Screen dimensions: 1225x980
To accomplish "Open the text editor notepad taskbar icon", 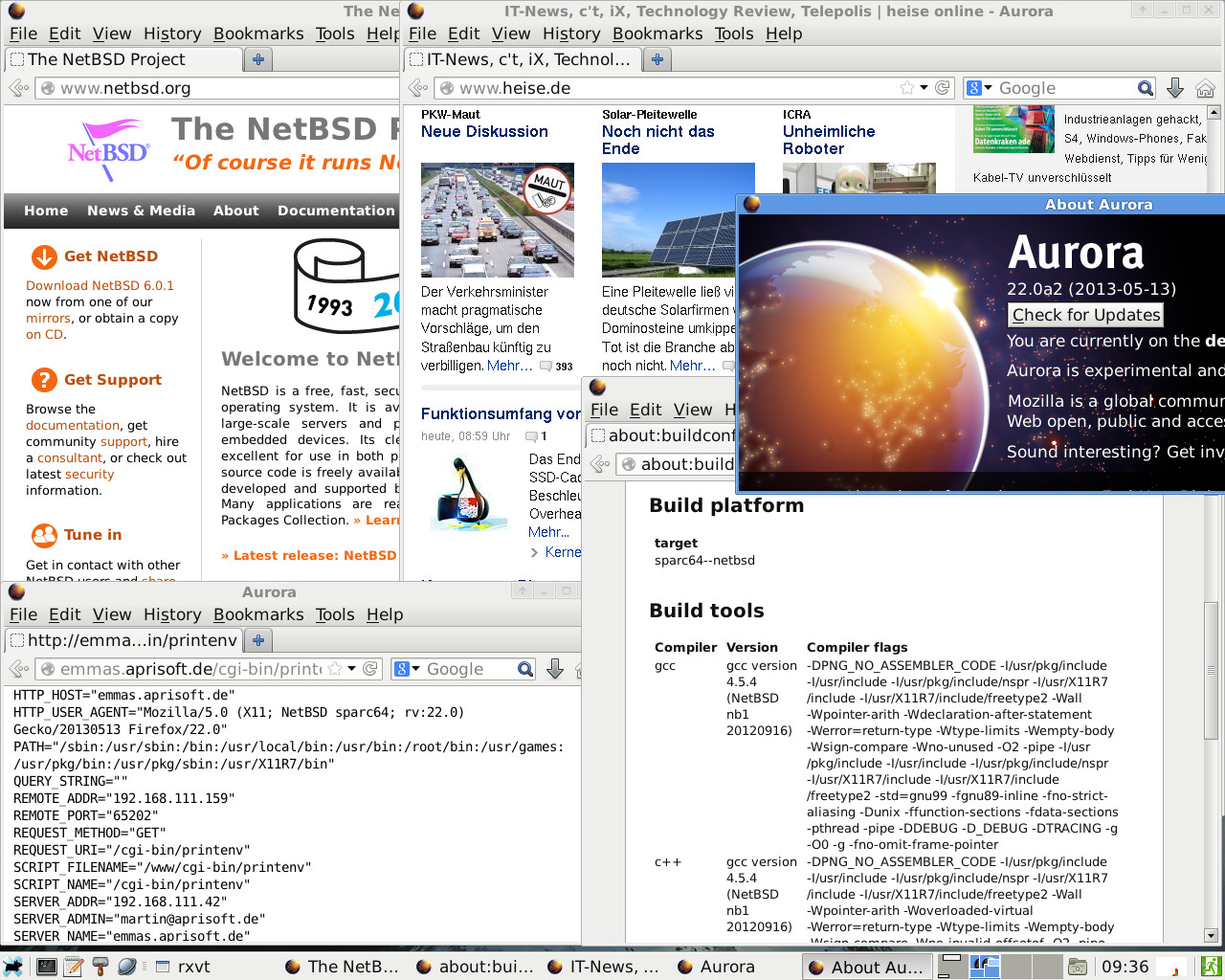I will [x=73, y=967].
